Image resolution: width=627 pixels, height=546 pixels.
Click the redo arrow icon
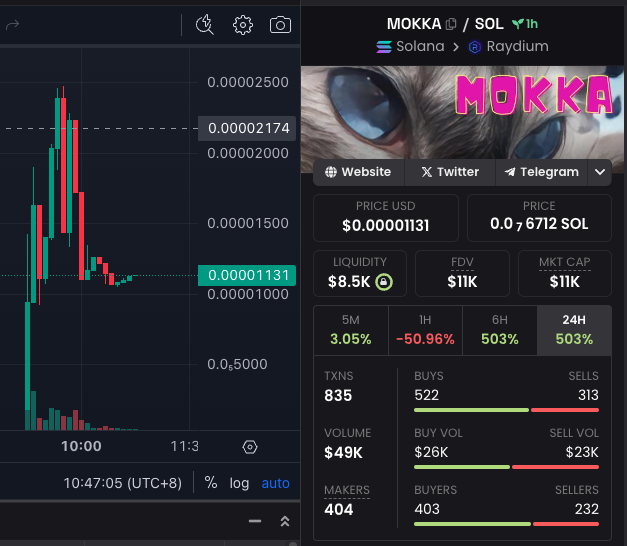(12, 25)
